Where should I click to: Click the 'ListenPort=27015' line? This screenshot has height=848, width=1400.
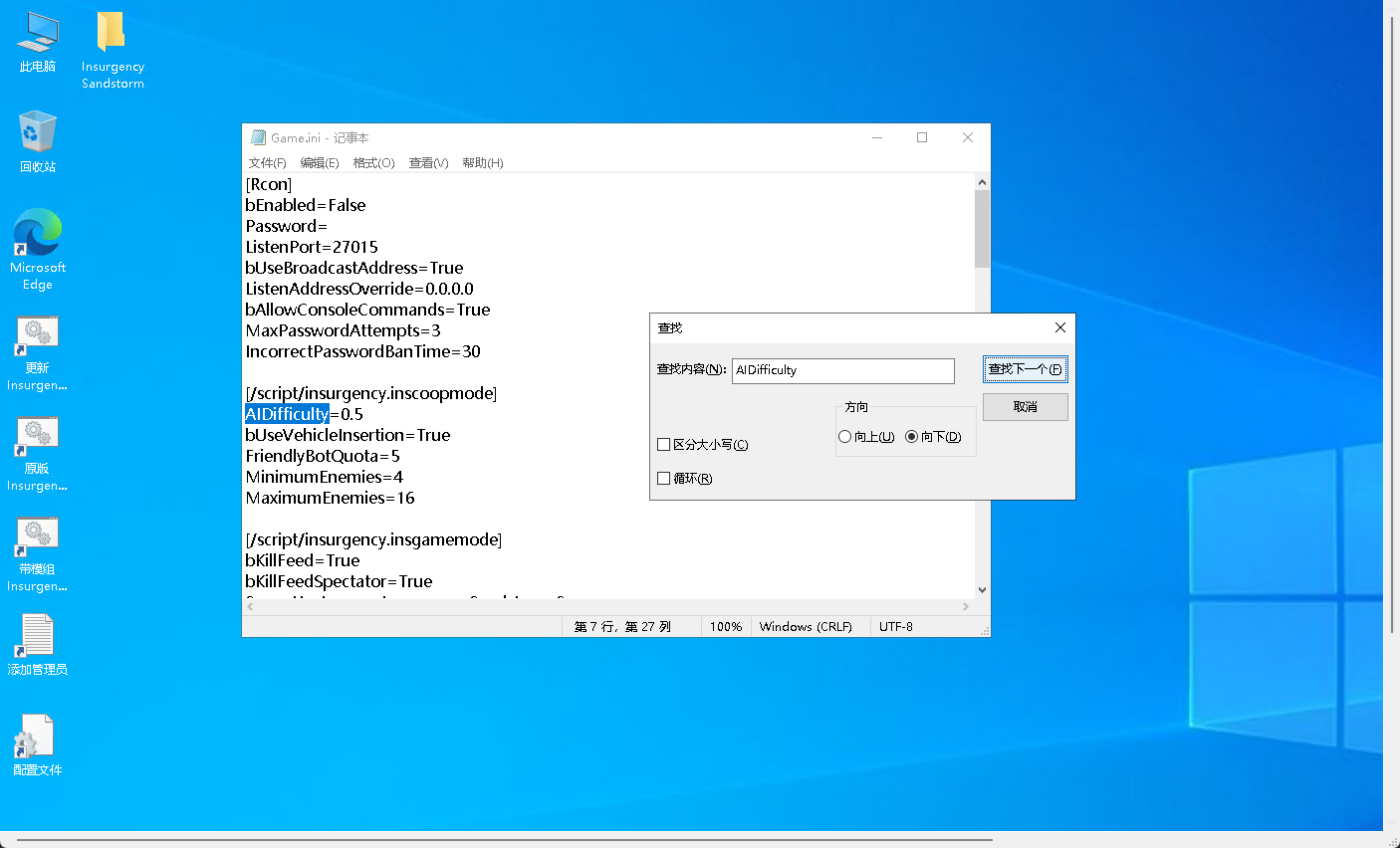(x=312, y=247)
